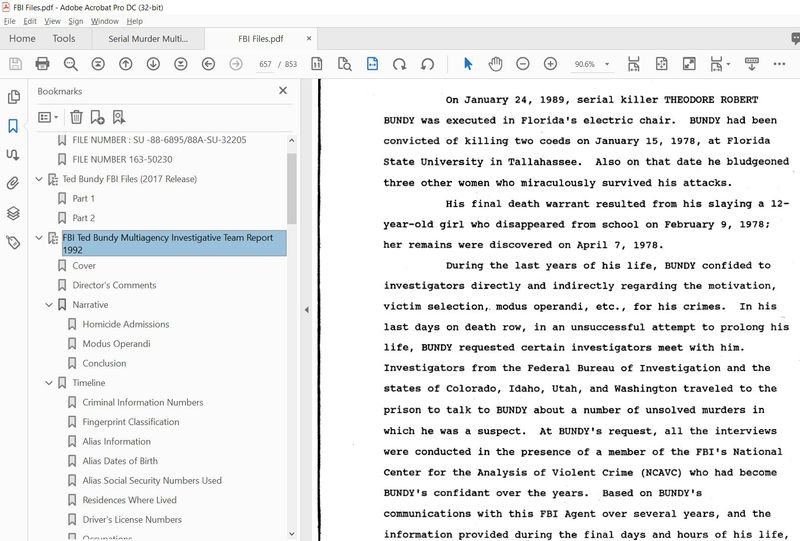Screen dimensions: 800x541
Task: Select the Hand pan tool
Action: click(495, 64)
